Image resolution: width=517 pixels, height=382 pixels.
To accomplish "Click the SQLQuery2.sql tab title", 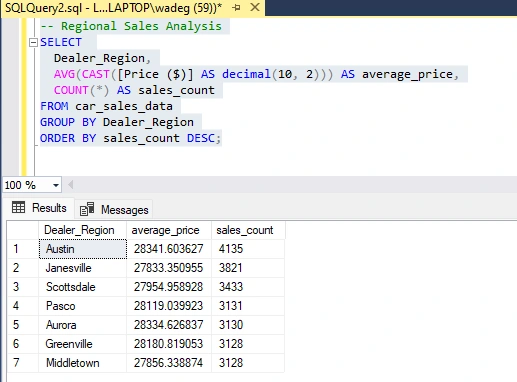I will 113,8.
